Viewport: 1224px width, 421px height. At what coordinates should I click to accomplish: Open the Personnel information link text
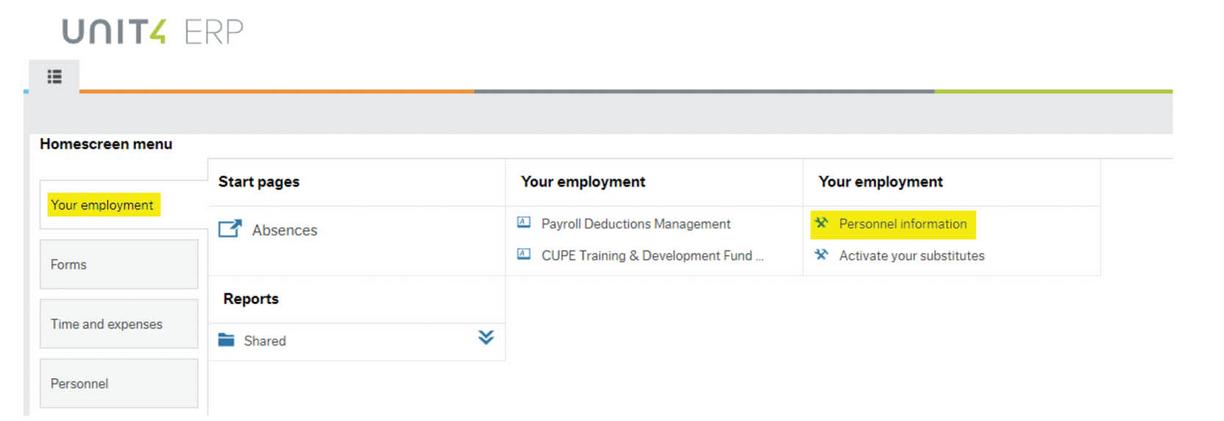[902, 224]
